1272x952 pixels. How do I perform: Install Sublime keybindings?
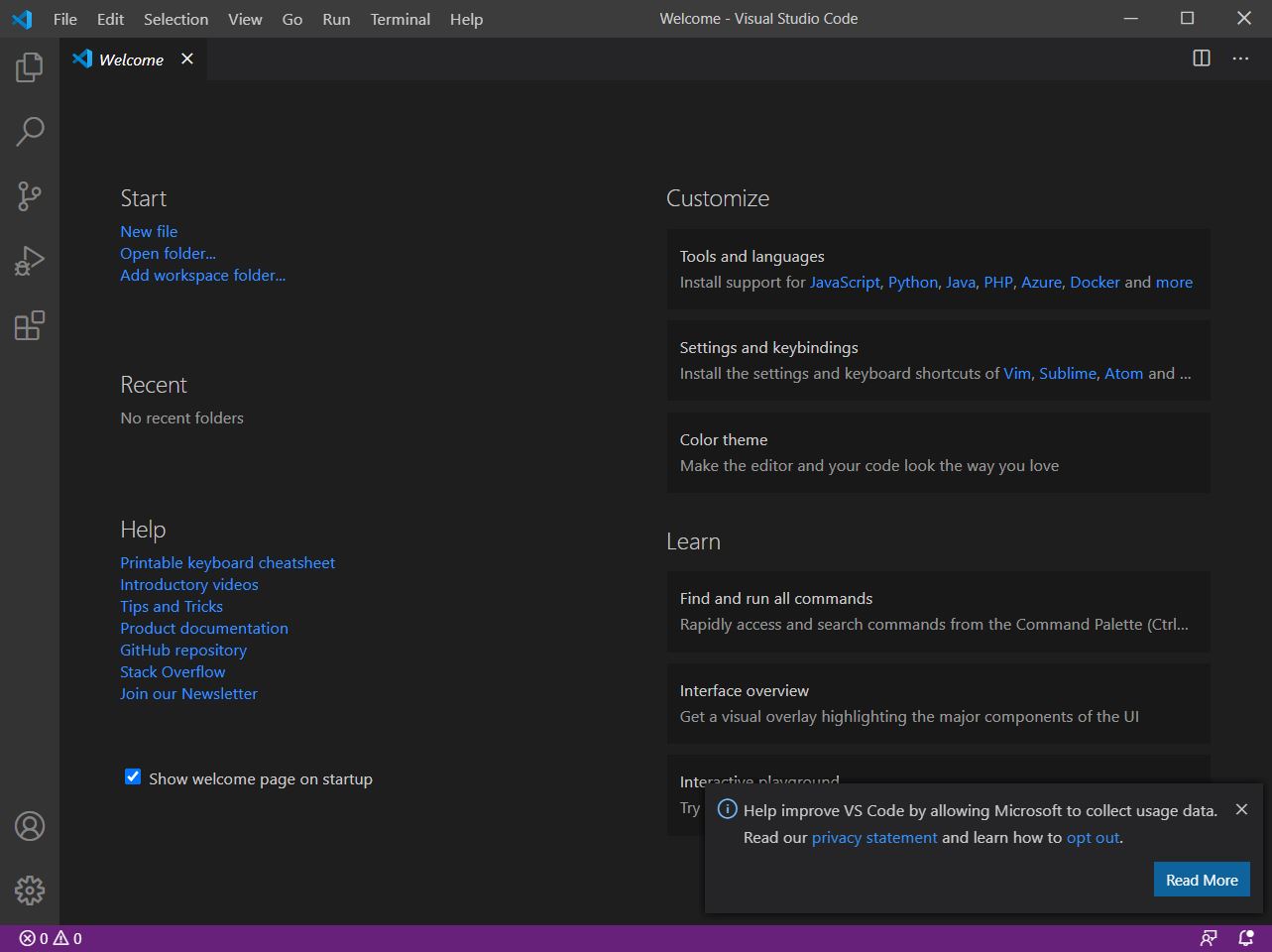1068,373
